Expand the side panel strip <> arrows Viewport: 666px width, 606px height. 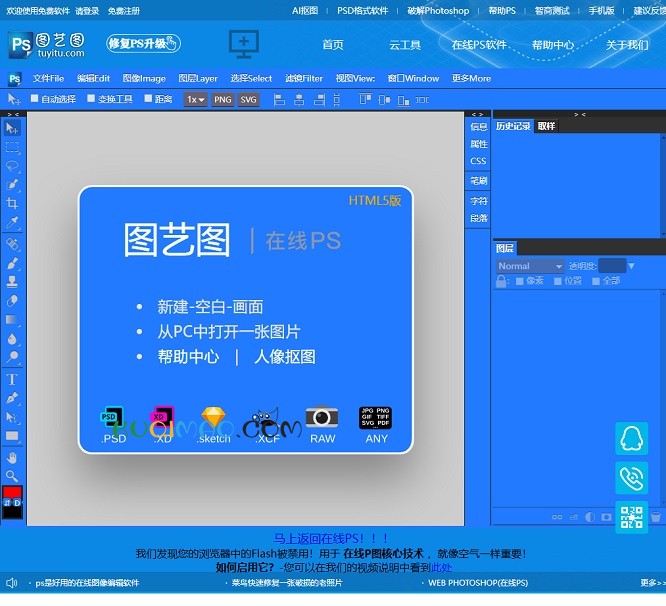[x=477, y=114]
